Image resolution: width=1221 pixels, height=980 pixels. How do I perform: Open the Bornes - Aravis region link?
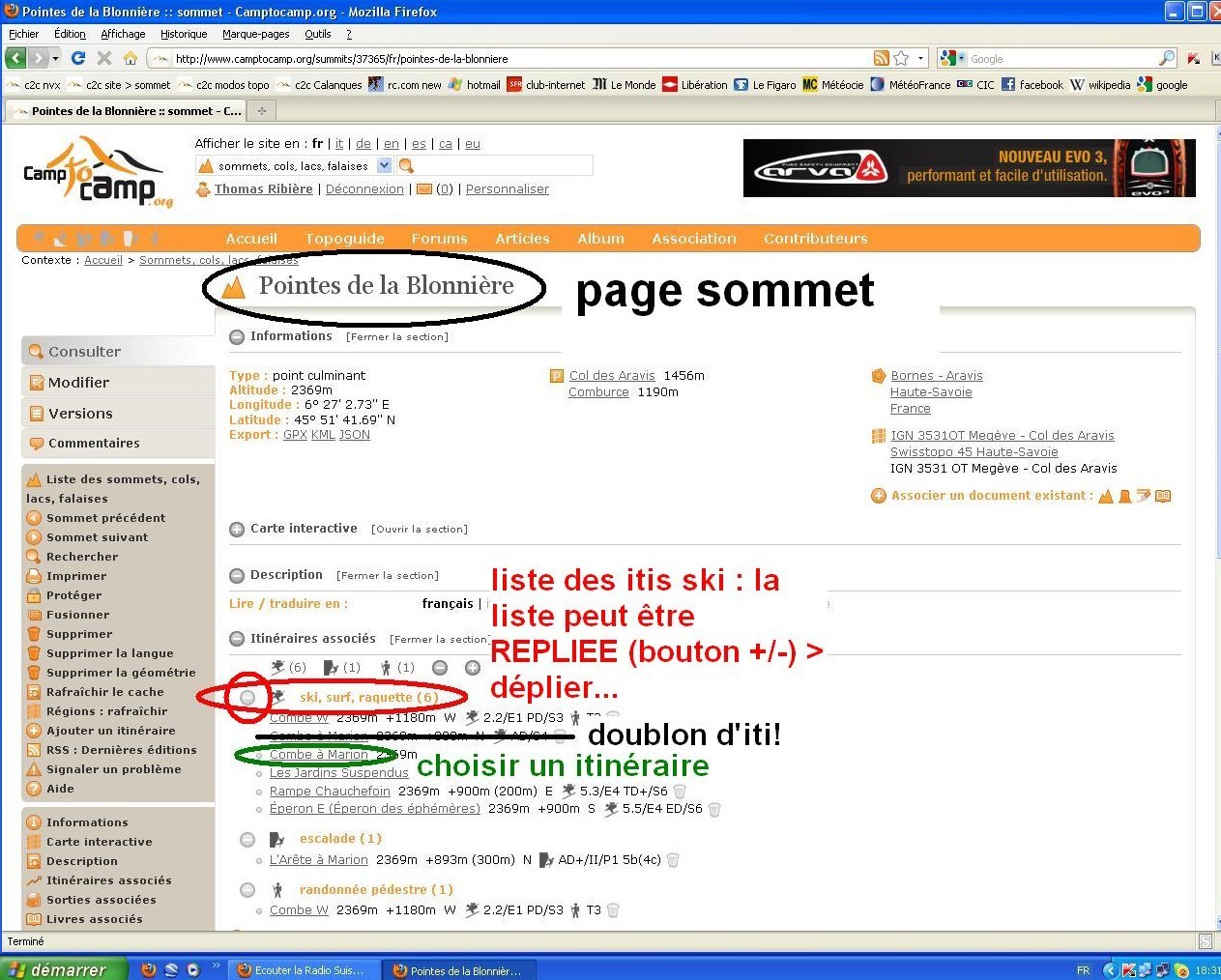[937, 376]
